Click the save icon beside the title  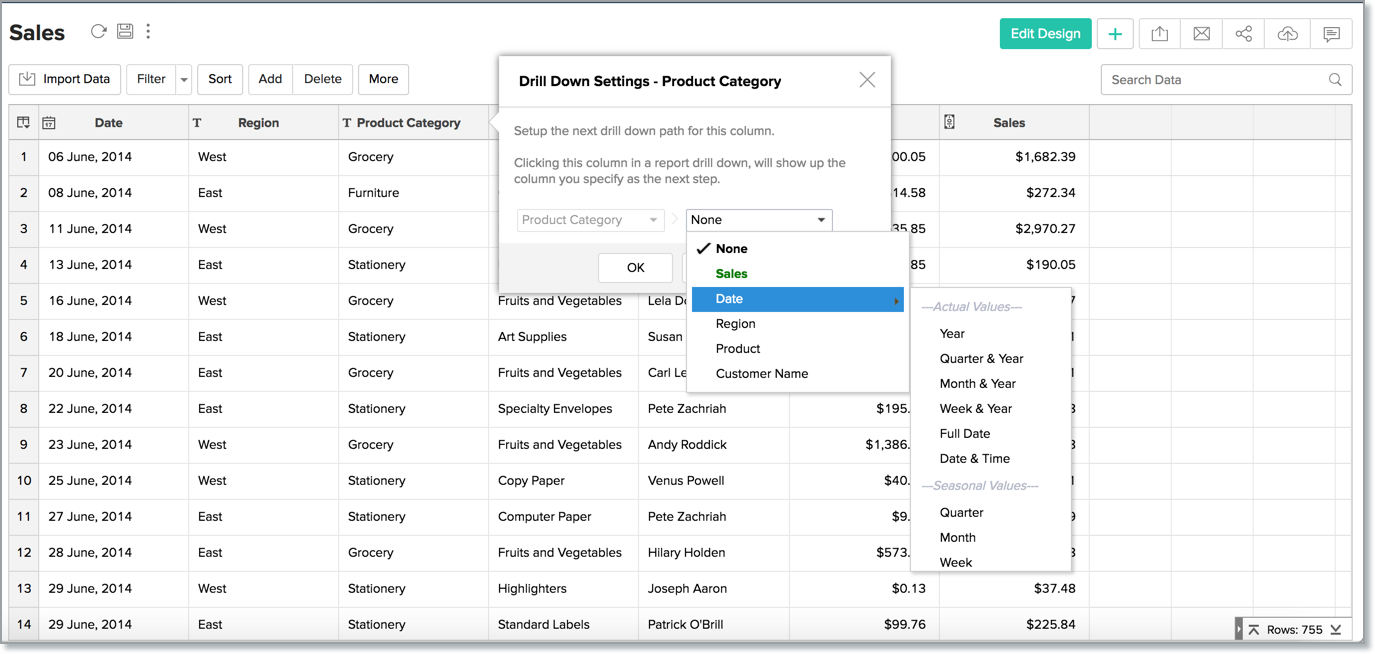(125, 31)
